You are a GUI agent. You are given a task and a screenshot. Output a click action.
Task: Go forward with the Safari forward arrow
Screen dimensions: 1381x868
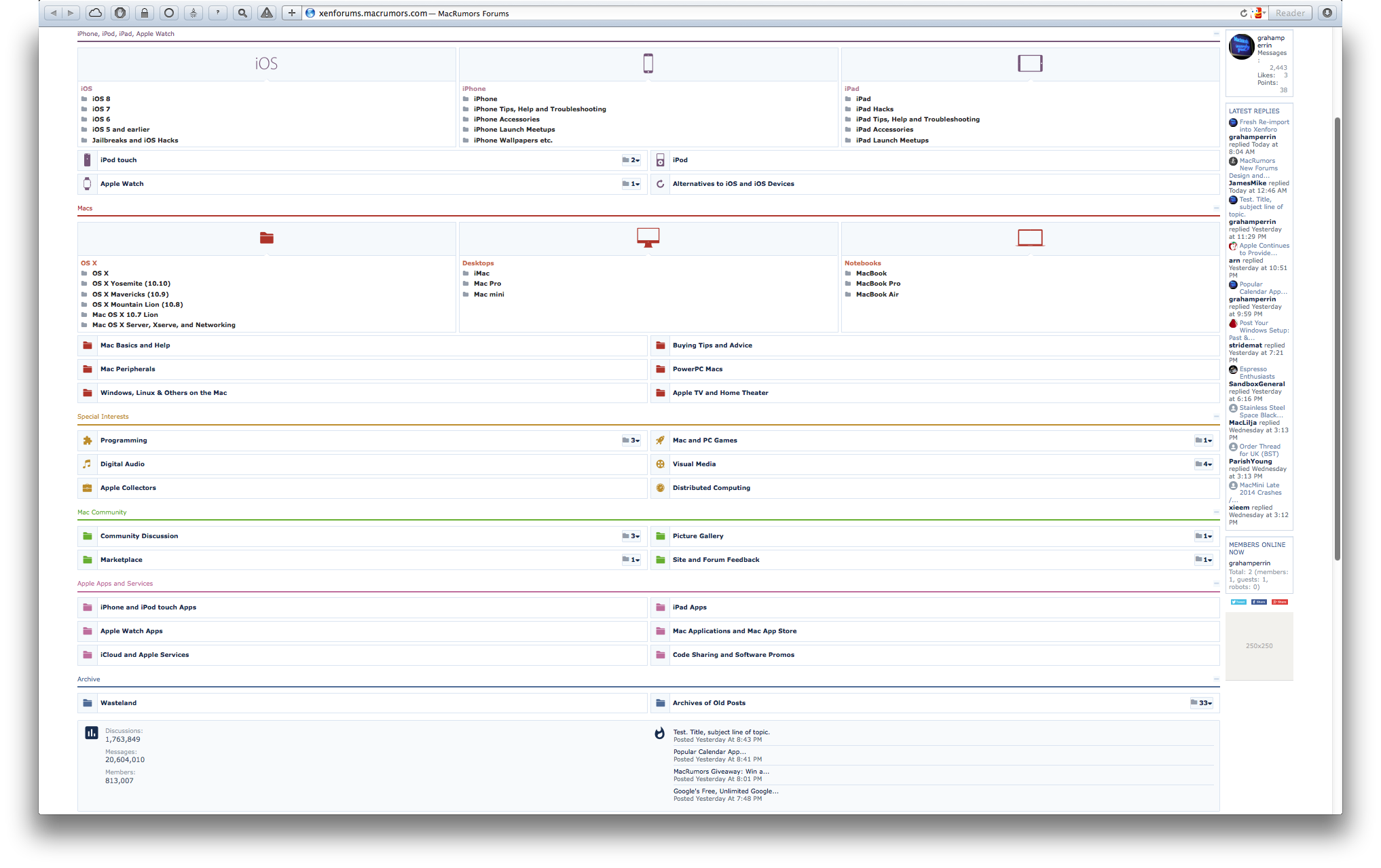coord(71,13)
